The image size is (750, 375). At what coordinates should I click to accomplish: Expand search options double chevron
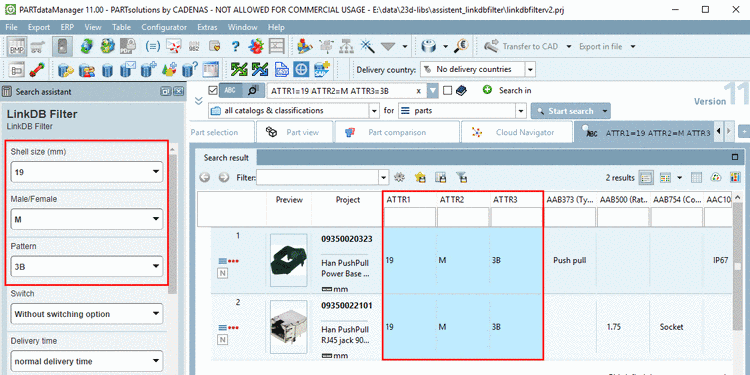199,100
